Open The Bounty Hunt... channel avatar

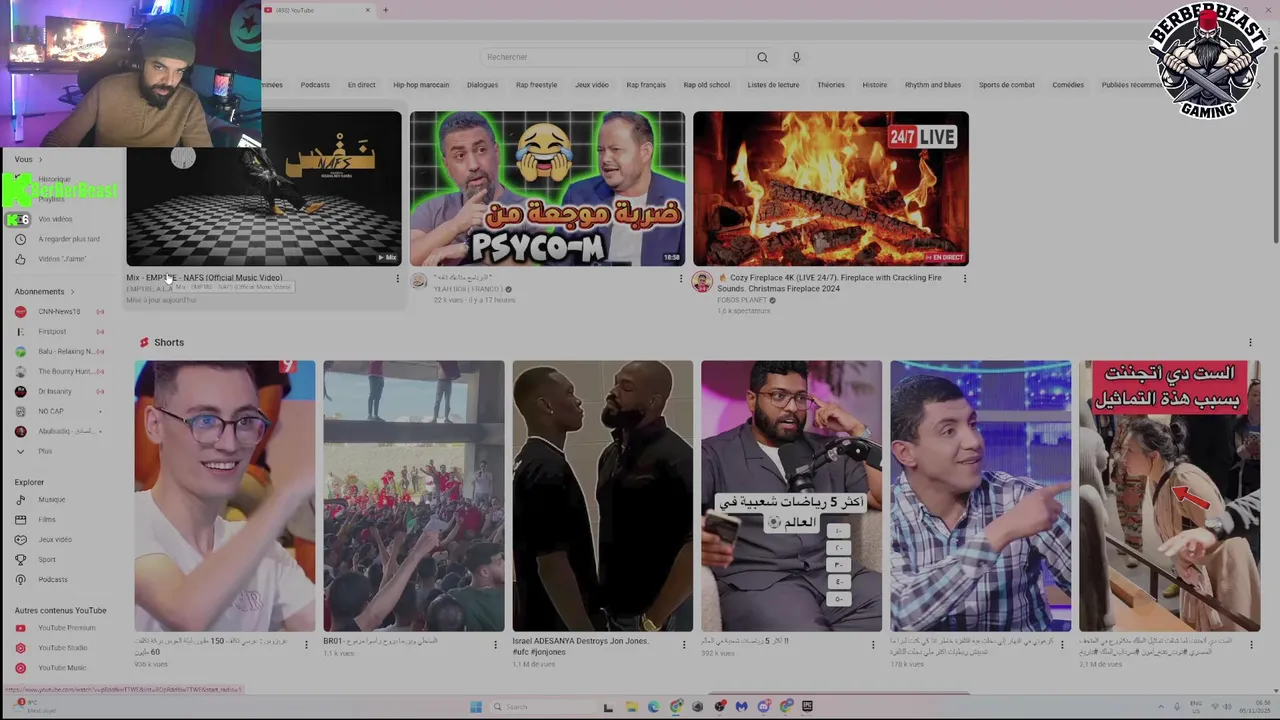(20, 371)
